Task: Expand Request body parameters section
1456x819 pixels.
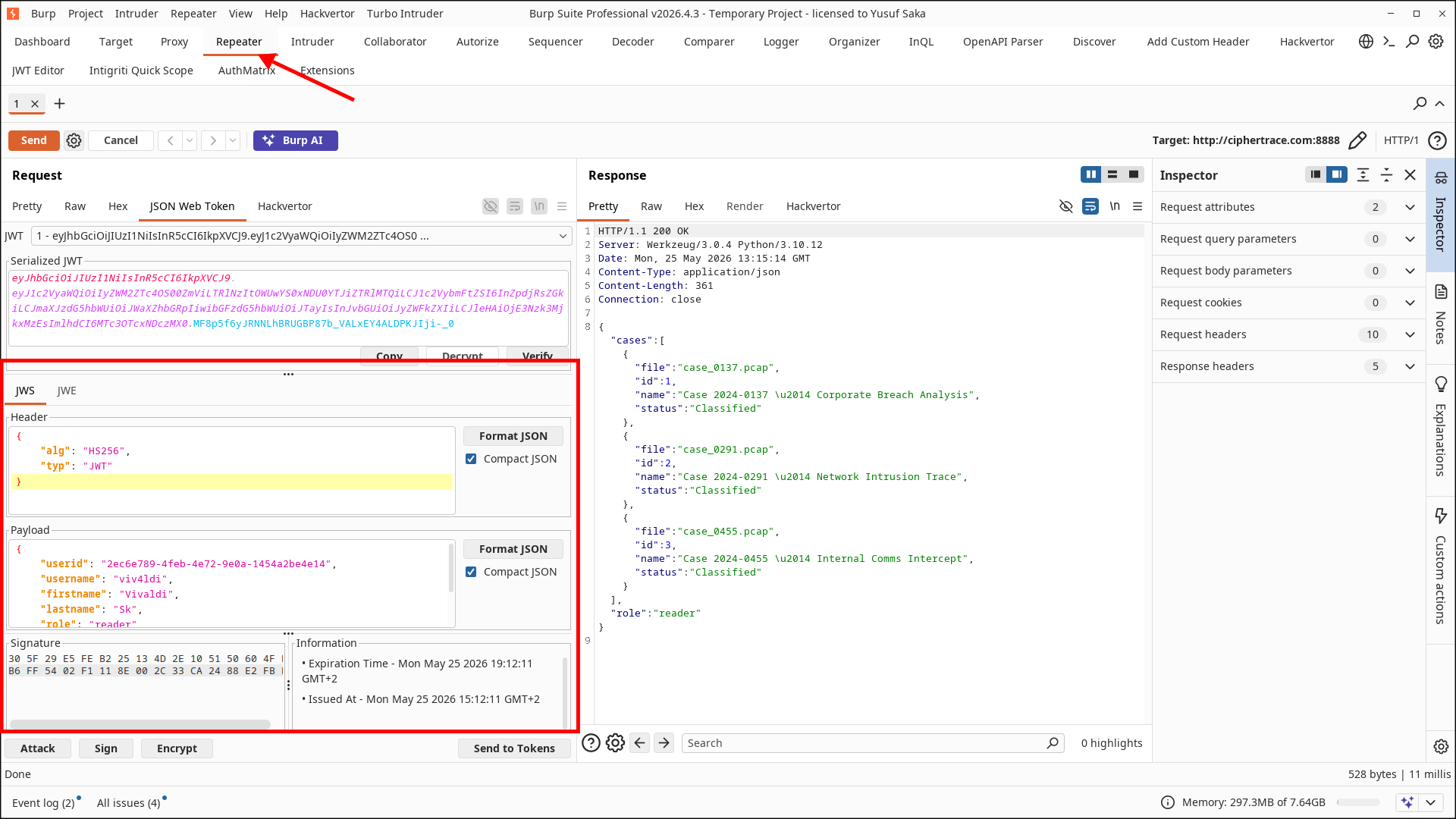Action: click(x=1410, y=271)
